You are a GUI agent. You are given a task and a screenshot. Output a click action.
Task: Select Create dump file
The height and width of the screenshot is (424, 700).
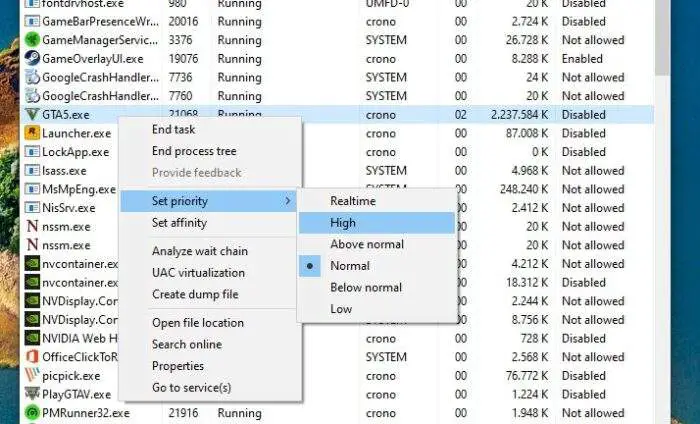click(195, 294)
